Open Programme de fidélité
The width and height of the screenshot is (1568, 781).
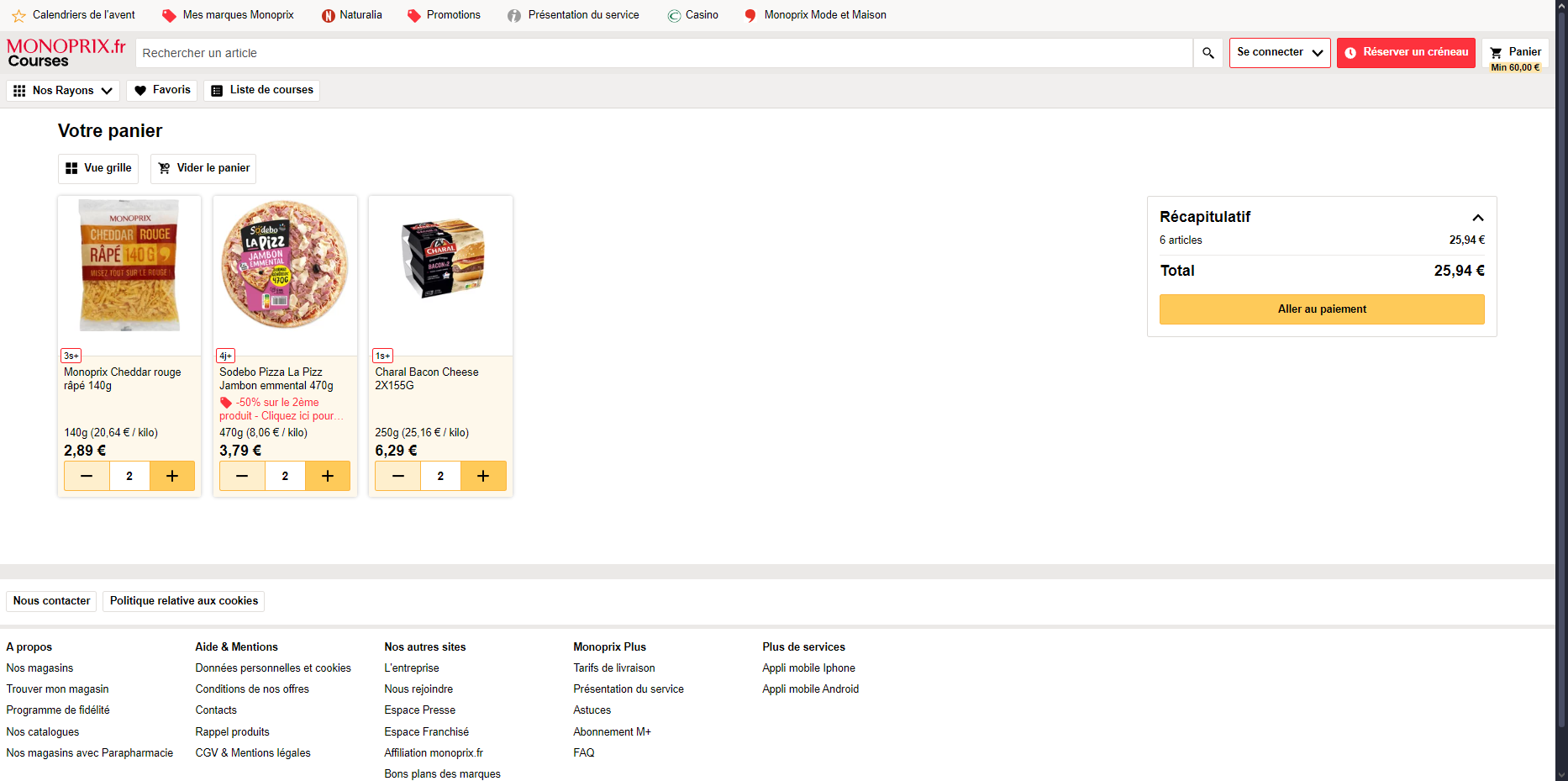(x=58, y=710)
